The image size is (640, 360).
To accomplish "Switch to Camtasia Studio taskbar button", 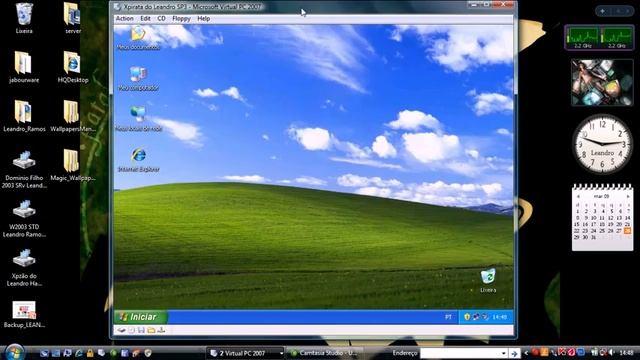I will click(x=324, y=353).
